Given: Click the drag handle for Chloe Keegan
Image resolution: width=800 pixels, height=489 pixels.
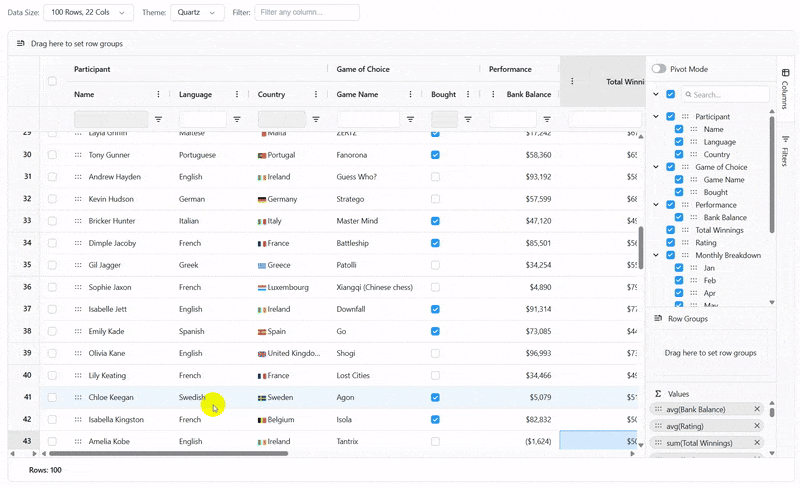Looking at the screenshot, I should pyautogui.click(x=78, y=398).
